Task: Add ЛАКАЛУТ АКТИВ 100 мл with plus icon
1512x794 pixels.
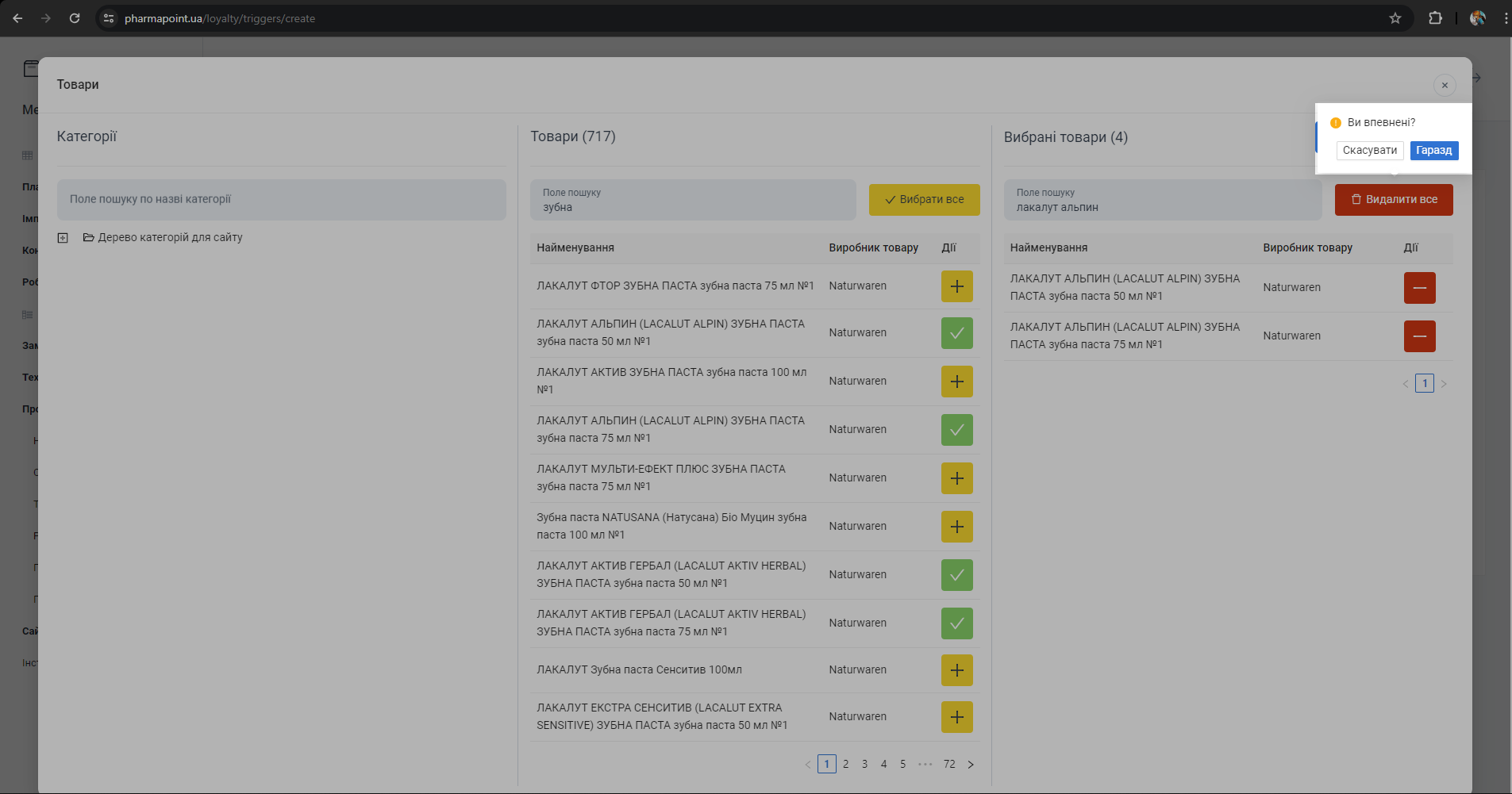Action: [x=956, y=382]
